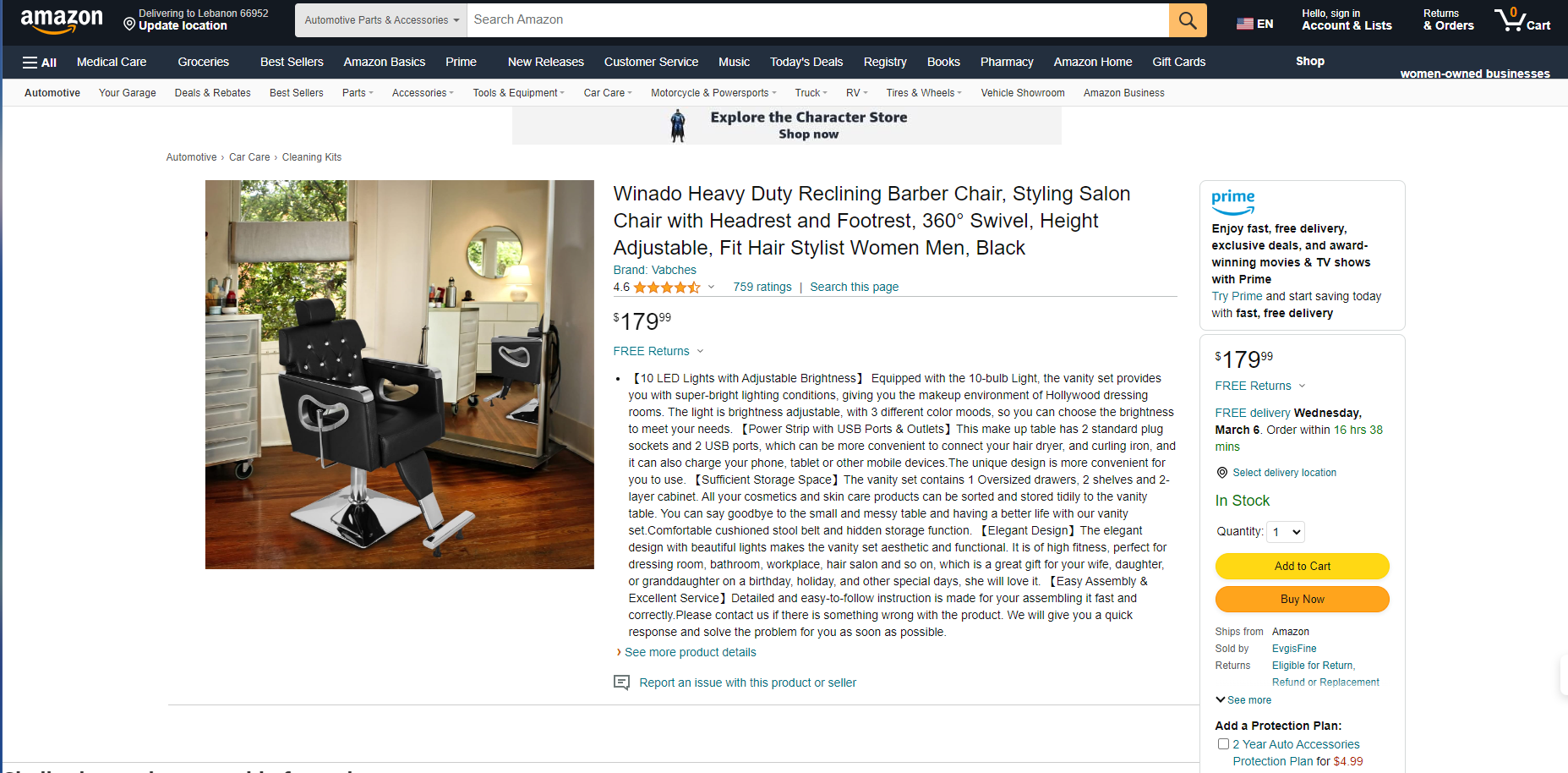Click the report issue speech bubble icon
The width and height of the screenshot is (1568, 773).
(621, 683)
